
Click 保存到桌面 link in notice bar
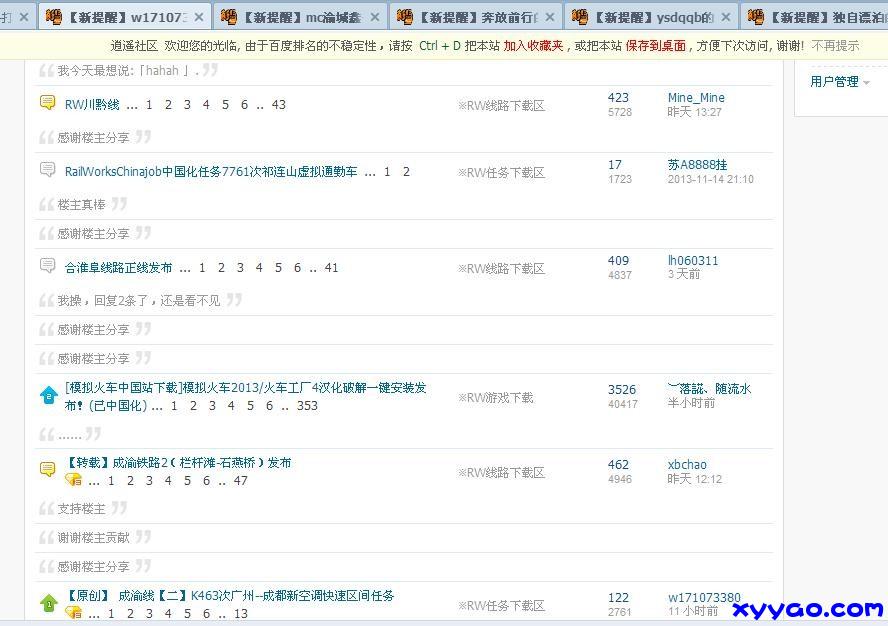pyautogui.click(x=655, y=46)
